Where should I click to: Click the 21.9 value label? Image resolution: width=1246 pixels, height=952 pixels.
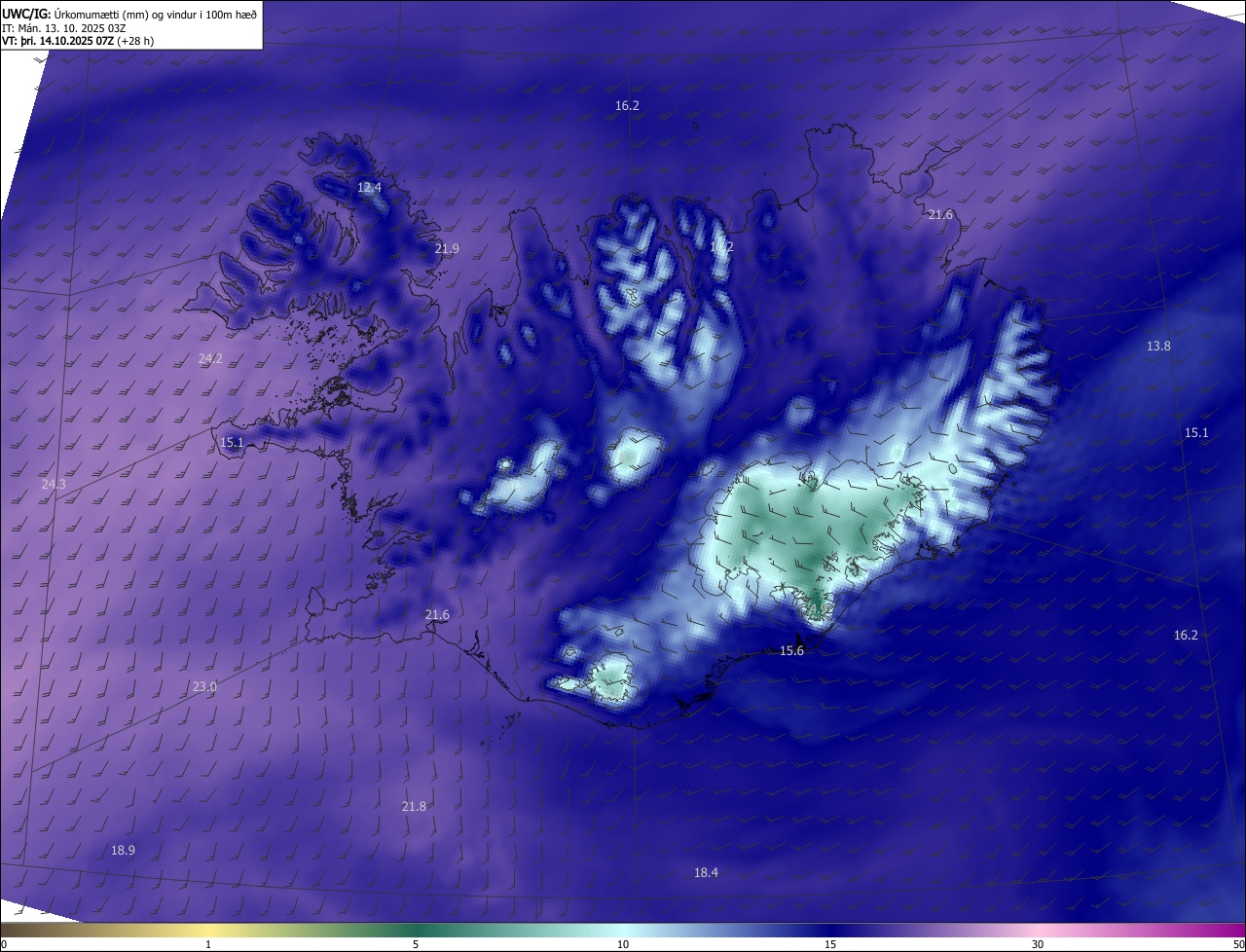447,249
